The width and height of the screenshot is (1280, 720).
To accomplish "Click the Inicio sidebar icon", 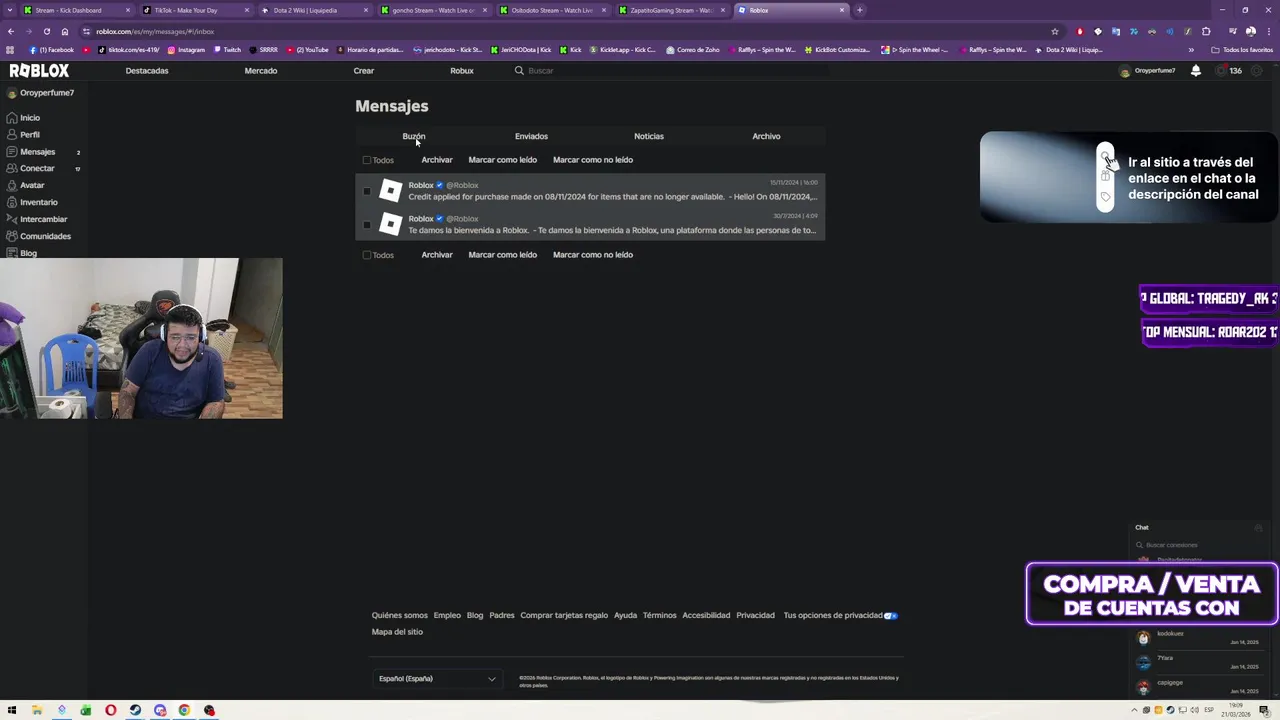I will coord(12,118).
